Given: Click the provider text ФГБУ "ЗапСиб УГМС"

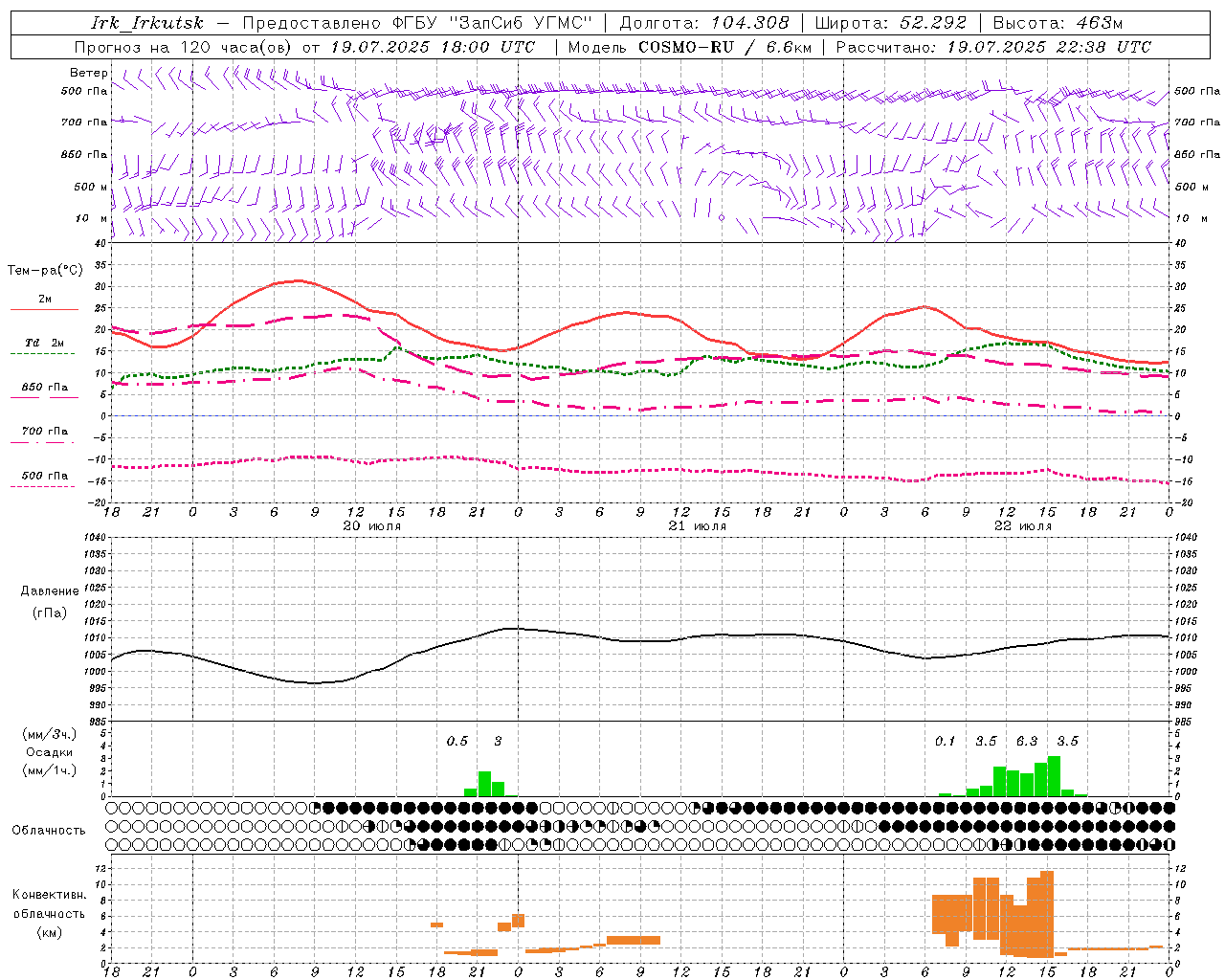Looking at the screenshot, I should [x=493, y=23].
